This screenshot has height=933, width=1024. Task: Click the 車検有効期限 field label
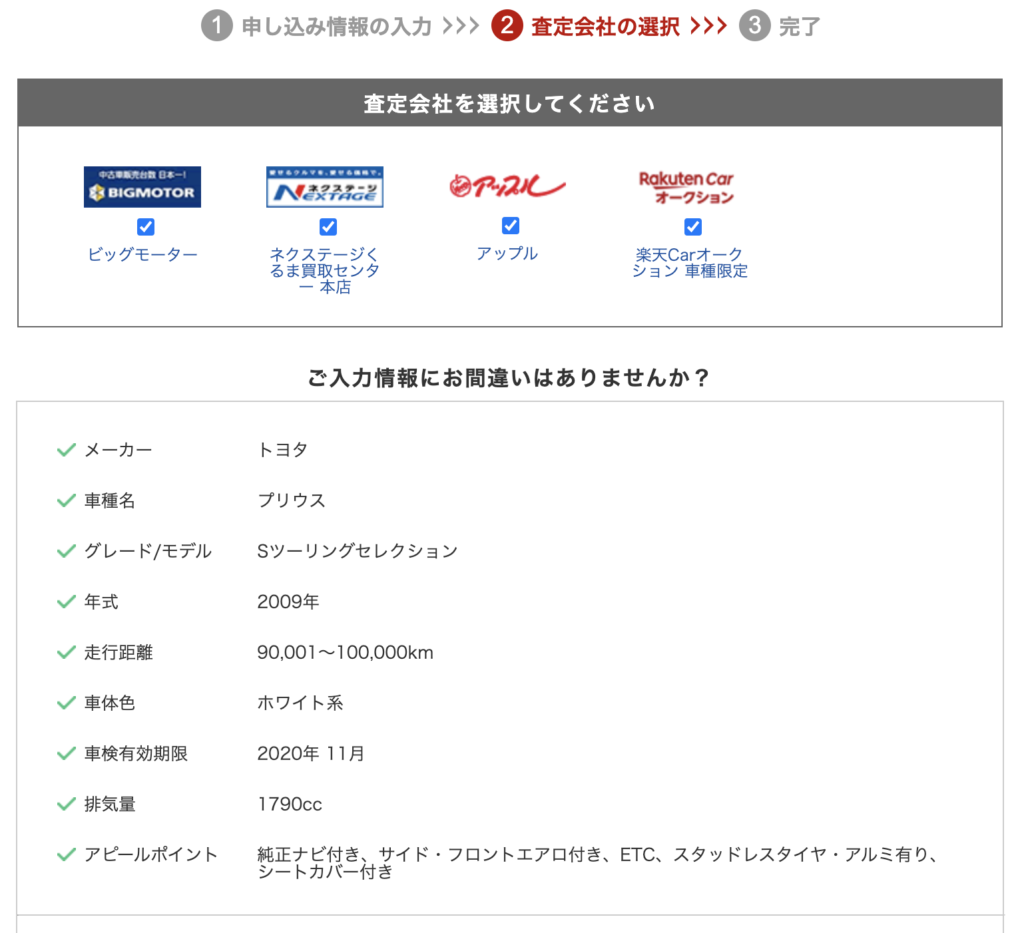click(136, 753)
